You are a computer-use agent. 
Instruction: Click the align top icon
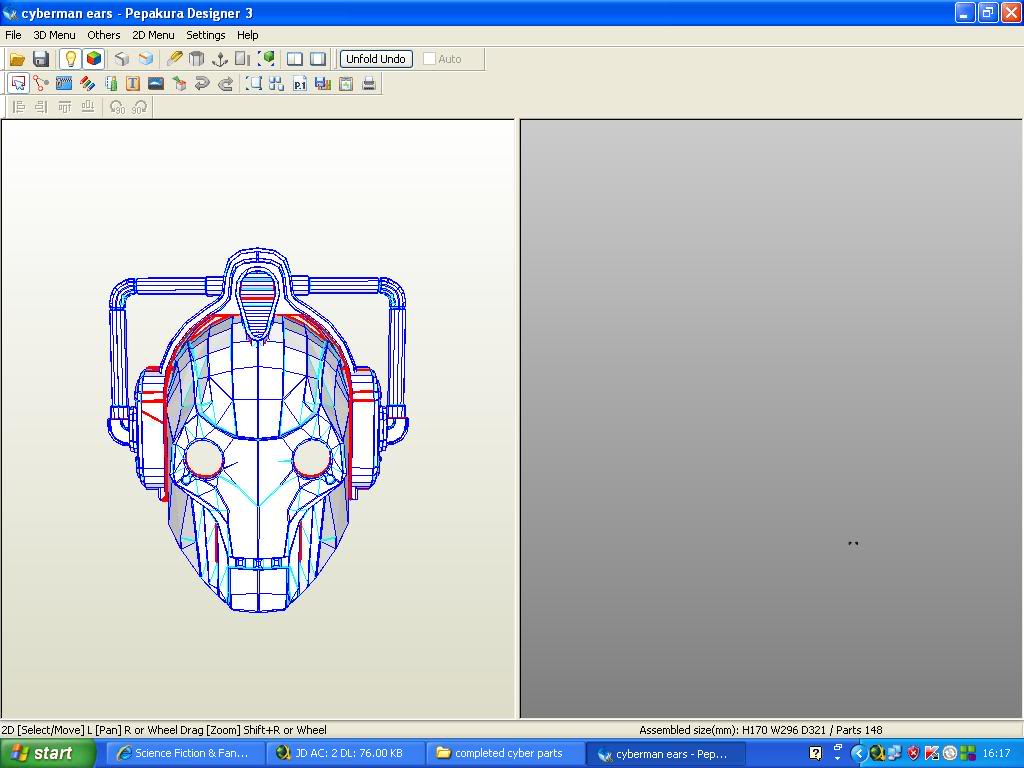point(64,107)
